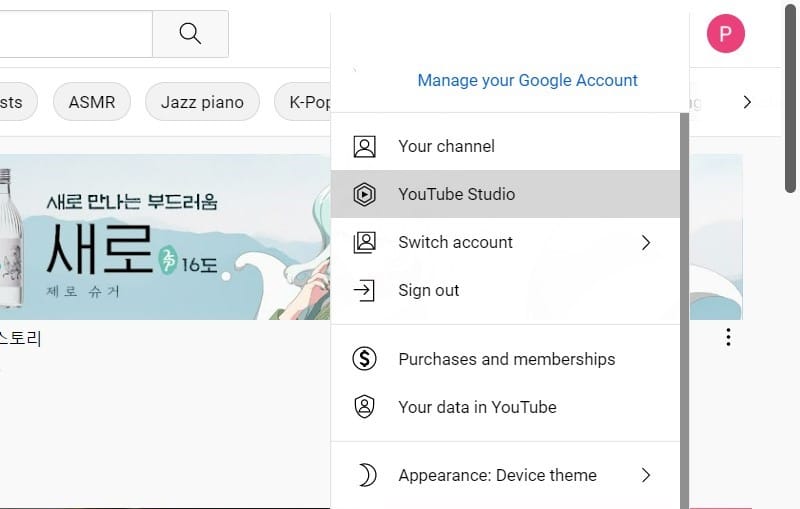The image size is (800, 509).
Task: Open Appearance: Device theme option
Action: (505, 475)
